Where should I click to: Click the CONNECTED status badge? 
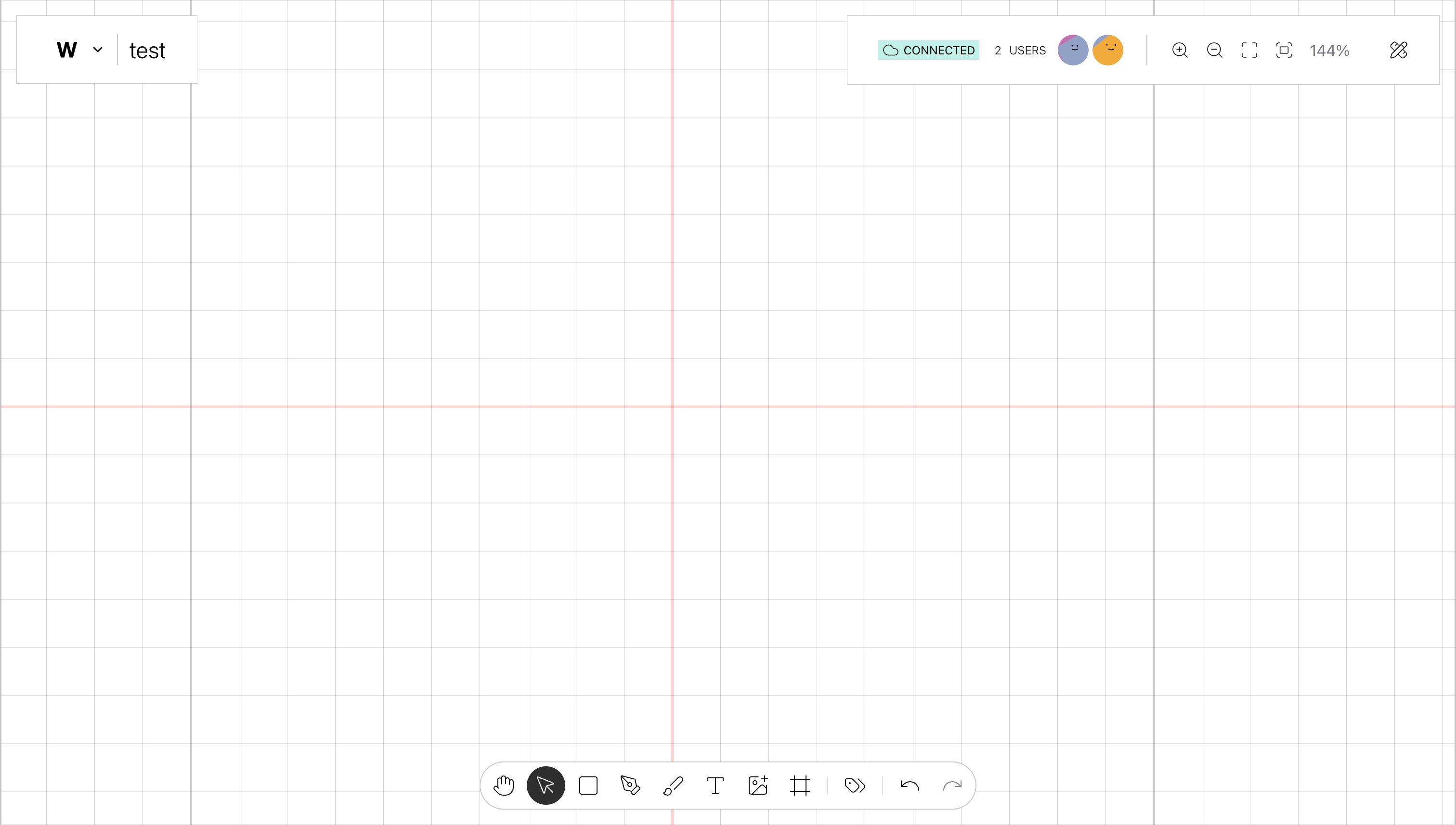(929, 51)
